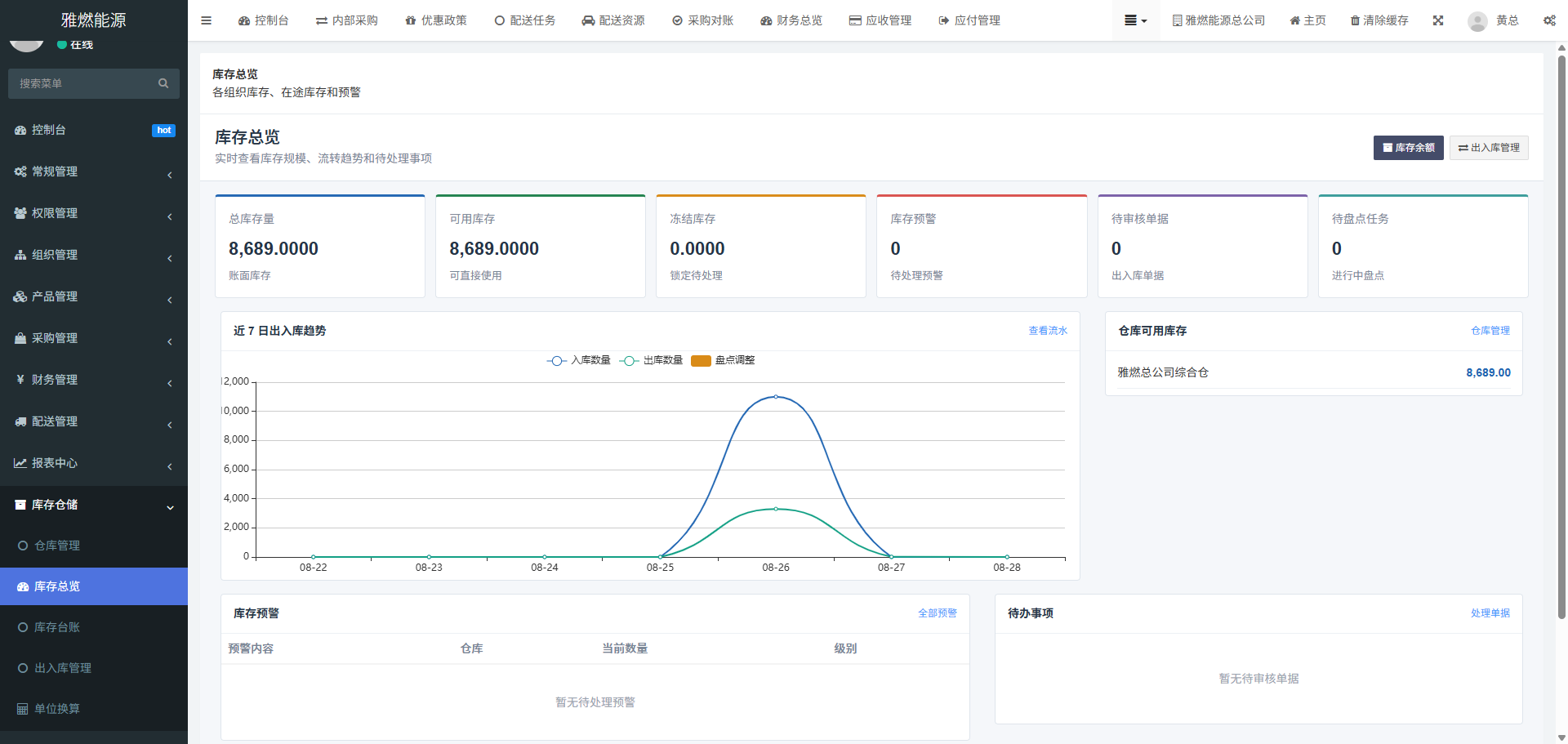The width and height of the screenshot is (1568, 744).
Task: Open 应收管理 in the top navigation
Action: tap(880, 20)
